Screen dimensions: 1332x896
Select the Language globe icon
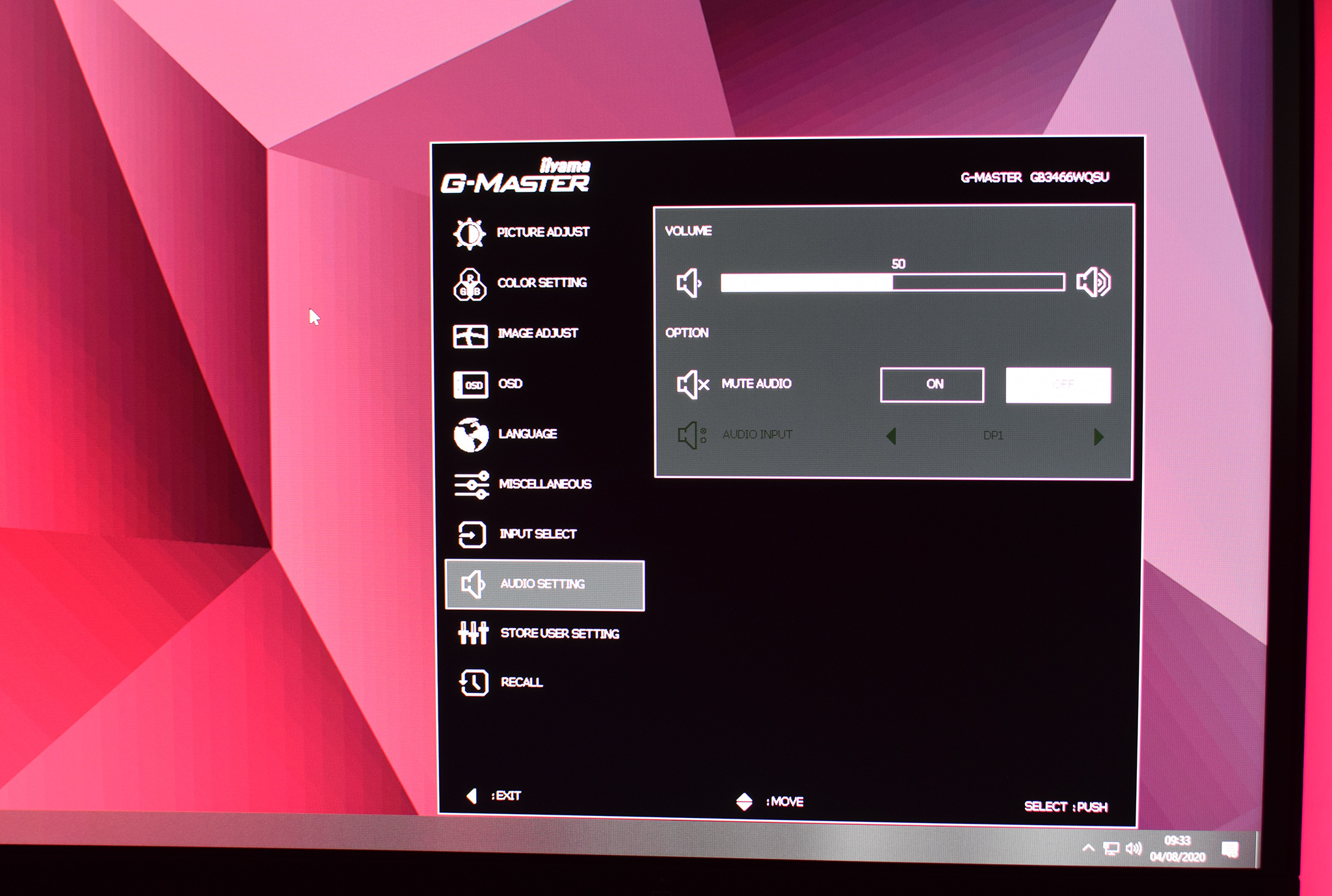471,434
